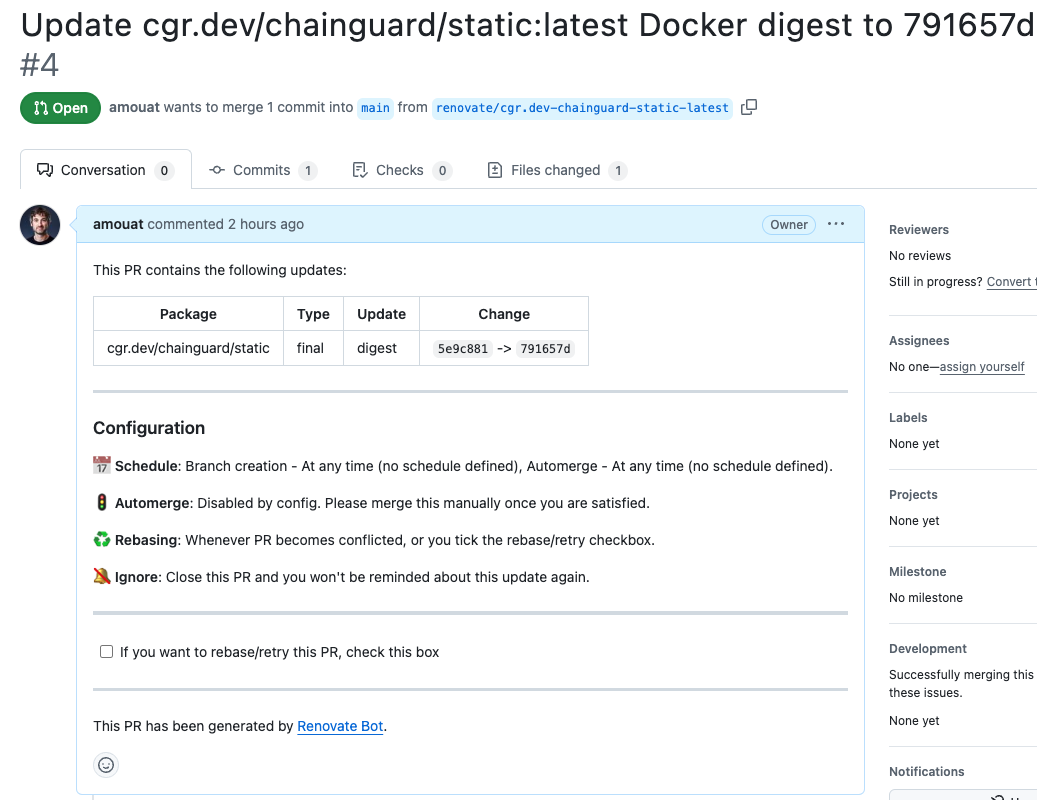This screenshot has width=1037, height=800.
Task: Open the comment options kebab menu
Action: coord(836,224)
